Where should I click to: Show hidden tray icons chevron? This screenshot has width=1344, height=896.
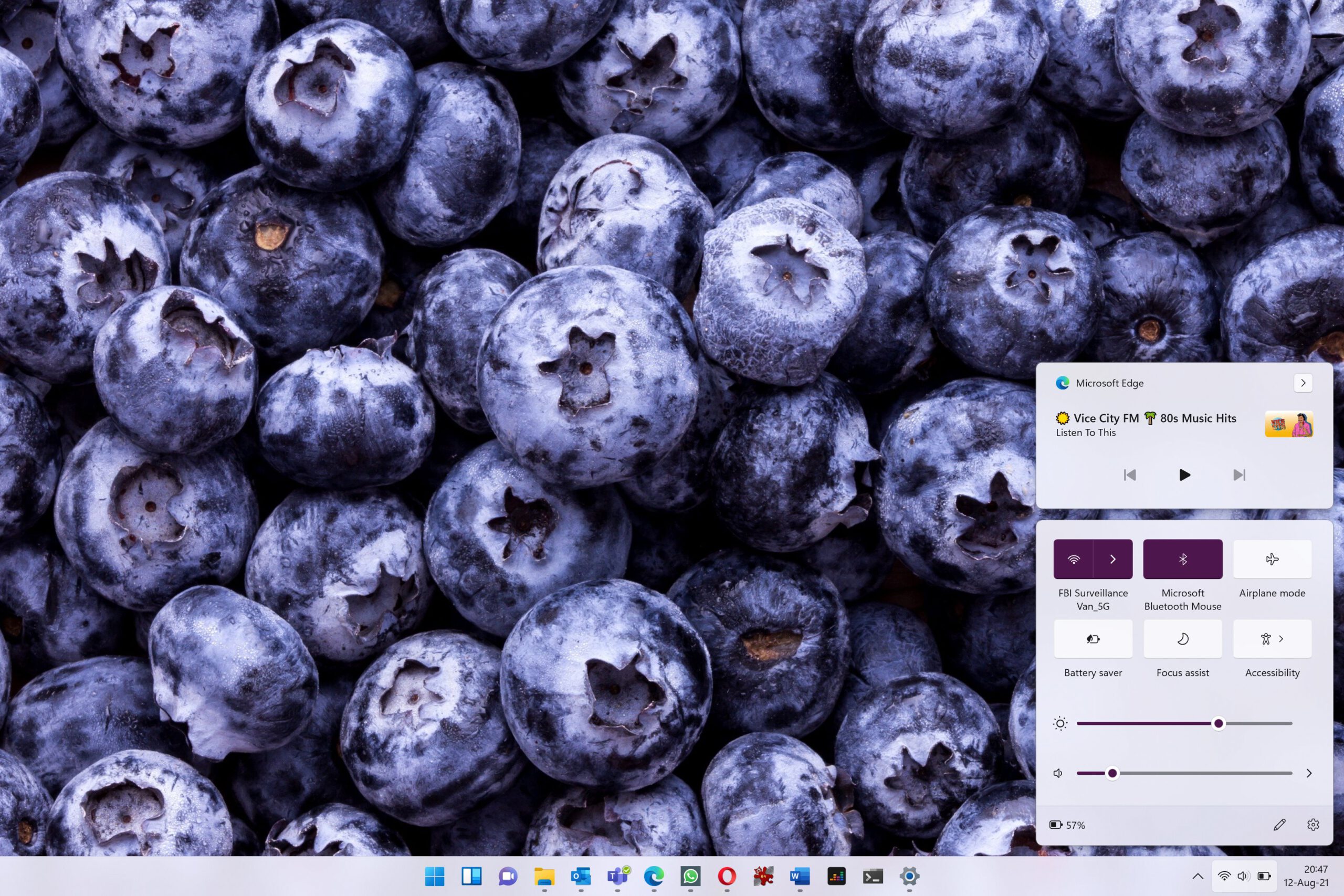1198,876
